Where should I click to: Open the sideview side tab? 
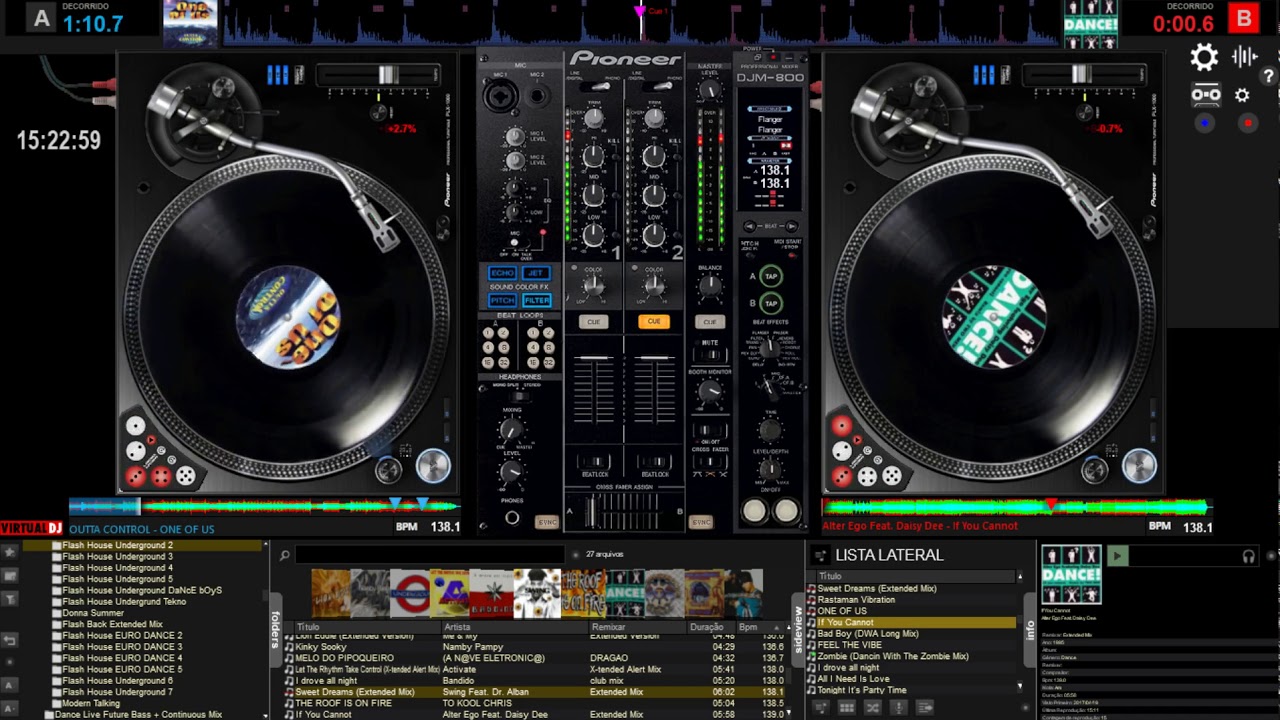click(x=798, y=630)
